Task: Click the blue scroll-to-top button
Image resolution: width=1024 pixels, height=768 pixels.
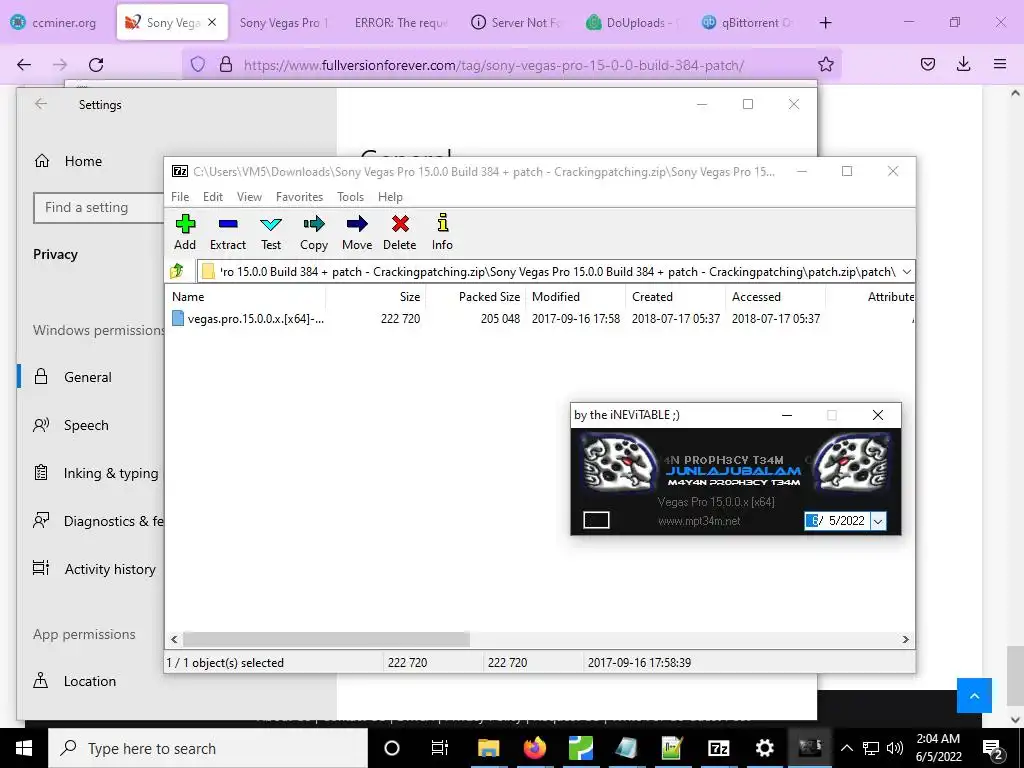Action: click(x=974, y=696)
